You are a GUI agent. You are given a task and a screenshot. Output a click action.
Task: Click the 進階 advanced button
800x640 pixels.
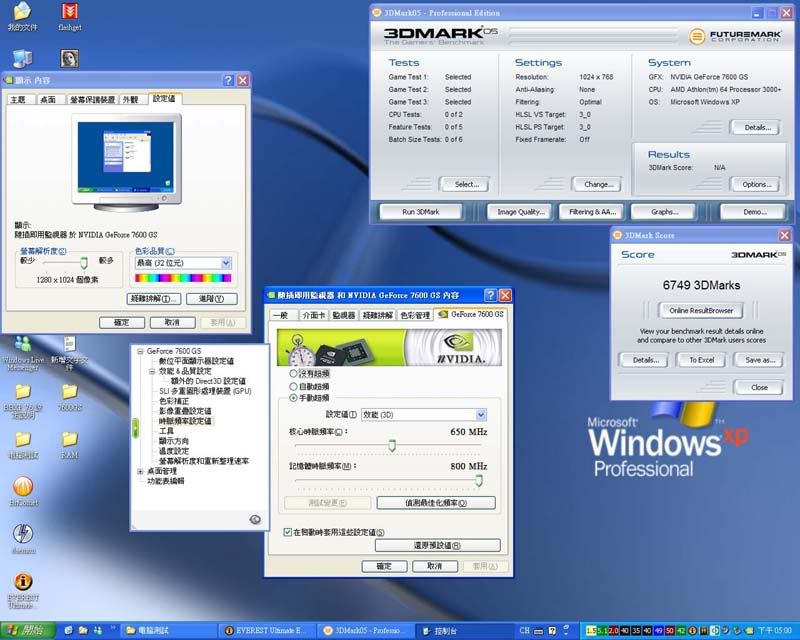(212, 299)
